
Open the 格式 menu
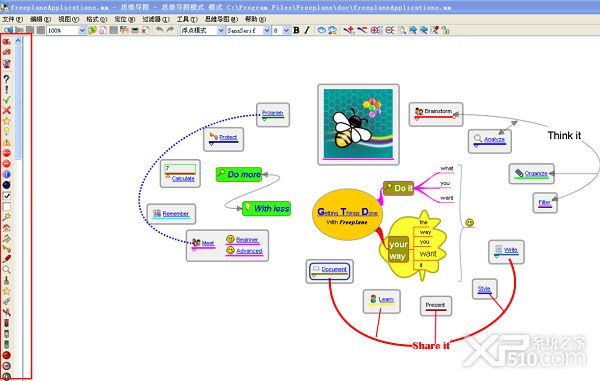pyautogui.click(x=96, y=19)
